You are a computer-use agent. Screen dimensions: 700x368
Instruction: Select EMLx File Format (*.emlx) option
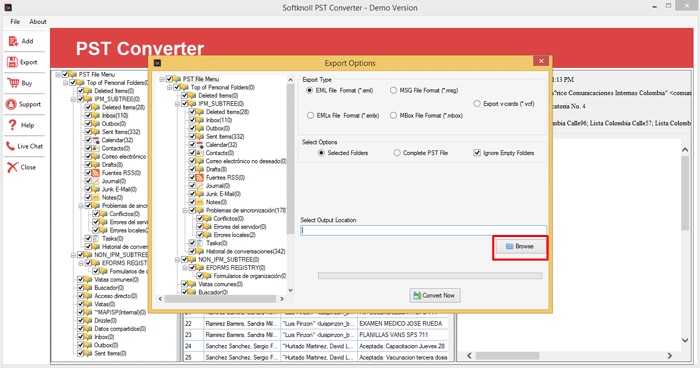[310, 116]
